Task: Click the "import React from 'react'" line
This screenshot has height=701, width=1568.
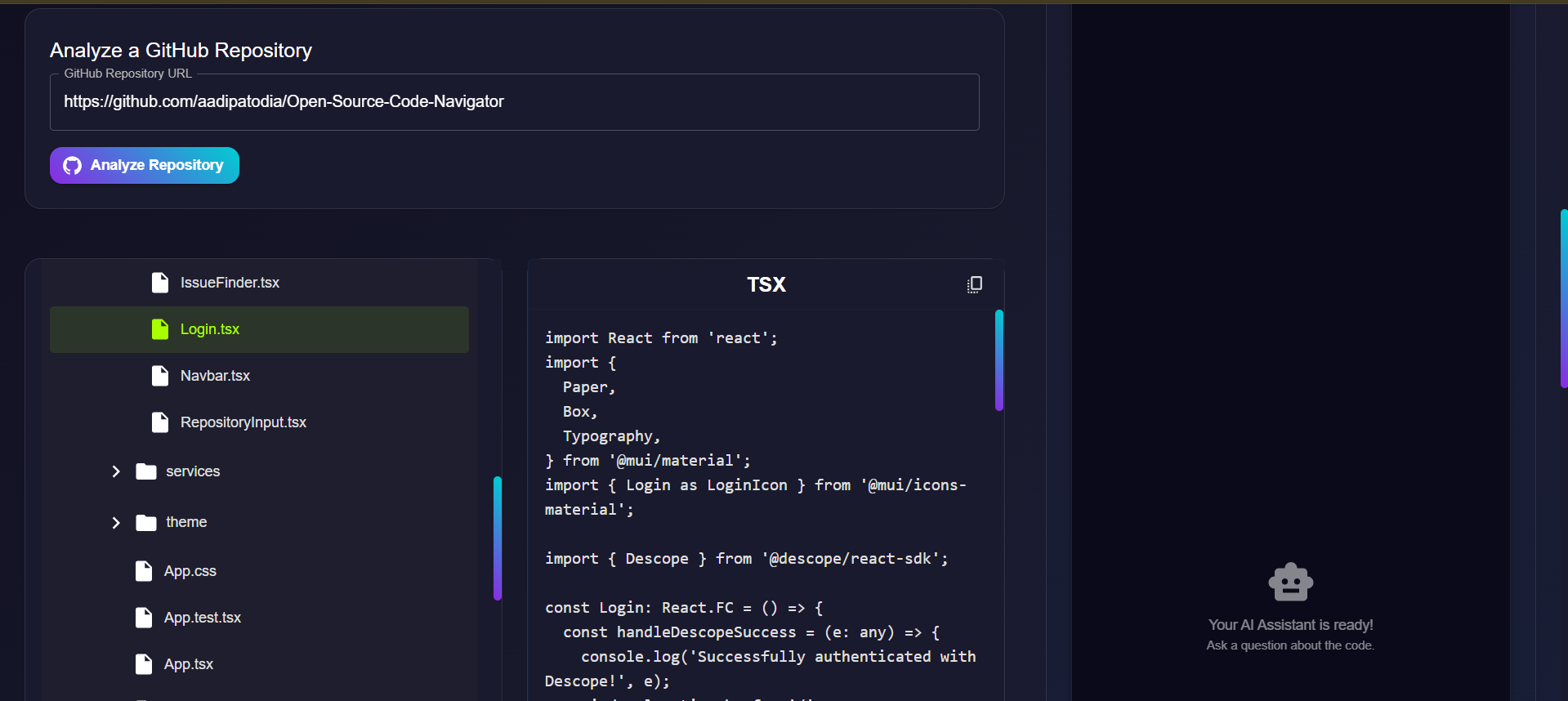Action: click(662, 338)
